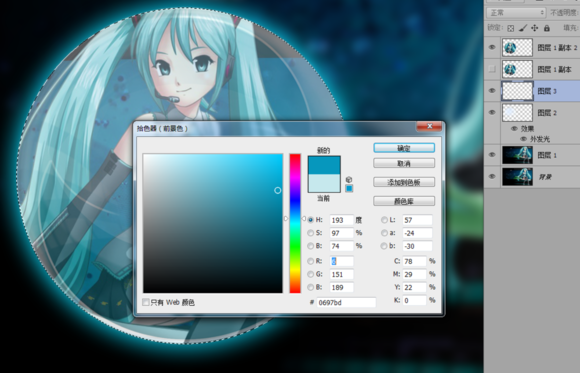
Task: Click lock all padlock icon
Action: coord(547,28)
